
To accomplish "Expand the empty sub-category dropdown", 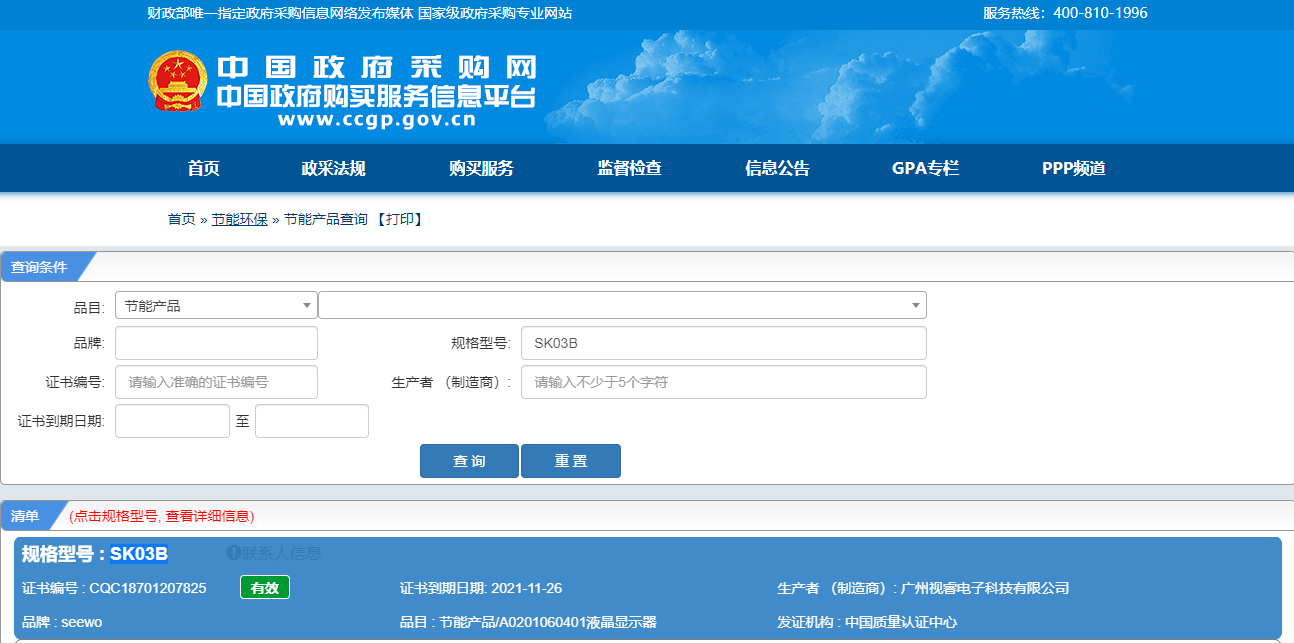I will point(622,306).
